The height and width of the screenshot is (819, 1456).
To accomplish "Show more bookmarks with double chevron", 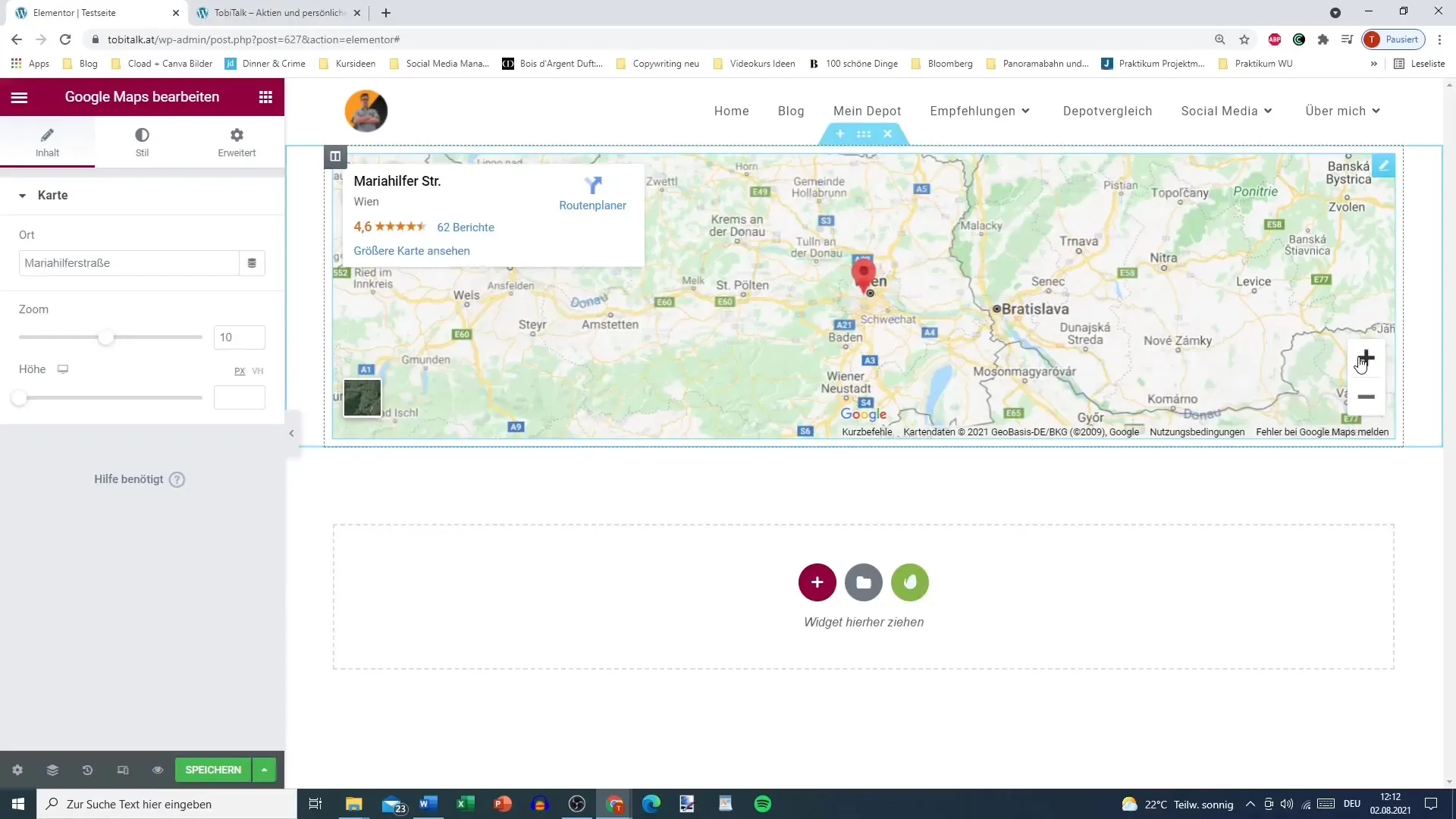I will 1373,64.
